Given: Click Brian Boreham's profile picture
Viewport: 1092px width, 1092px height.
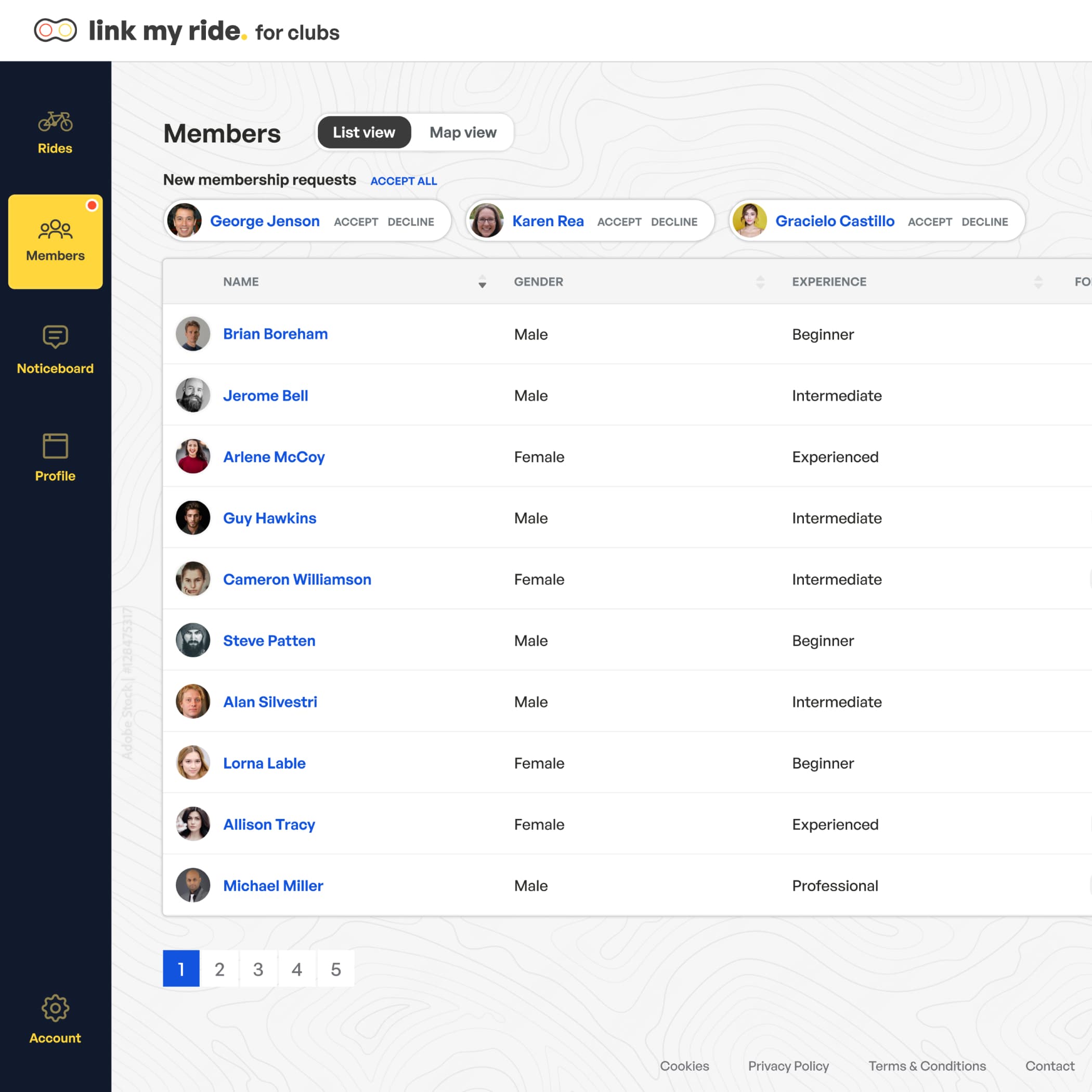Looking at the screenshot, I should [193, 333].
